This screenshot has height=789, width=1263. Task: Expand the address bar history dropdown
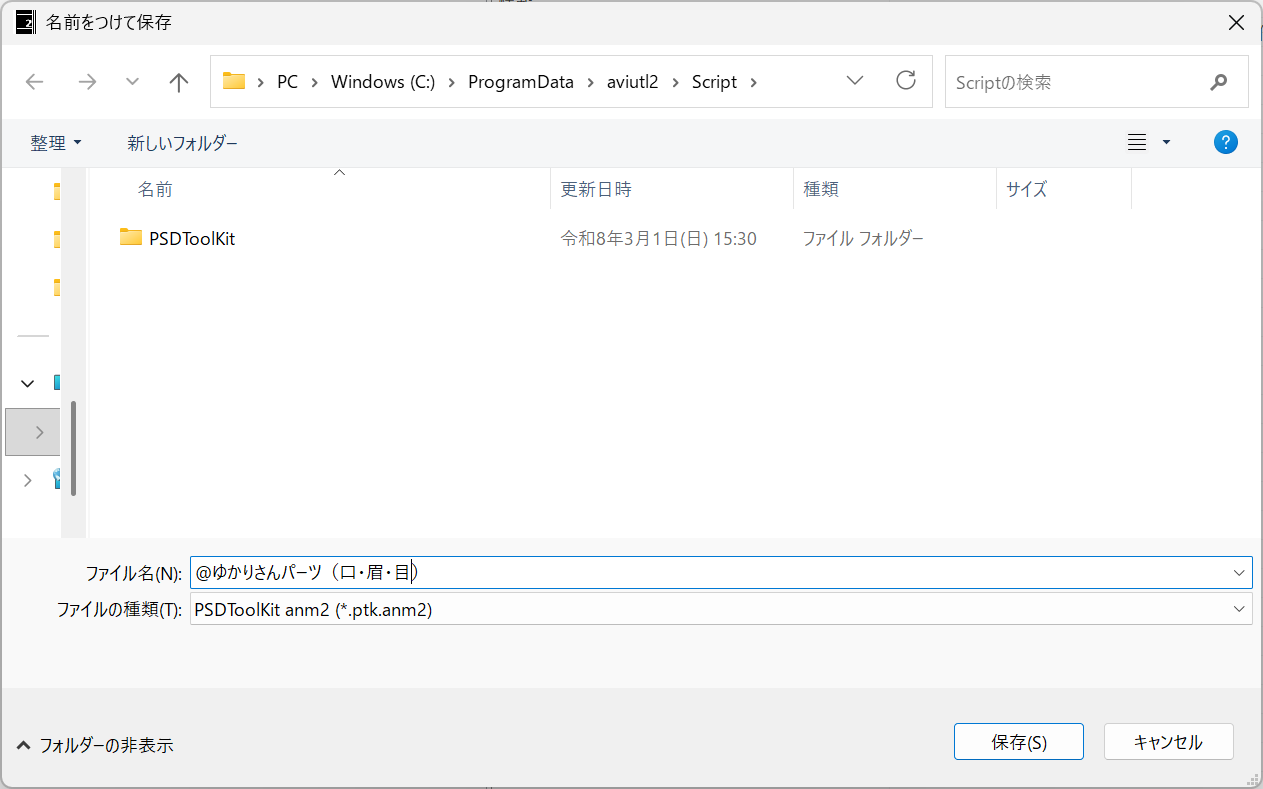tap(855, 81)
